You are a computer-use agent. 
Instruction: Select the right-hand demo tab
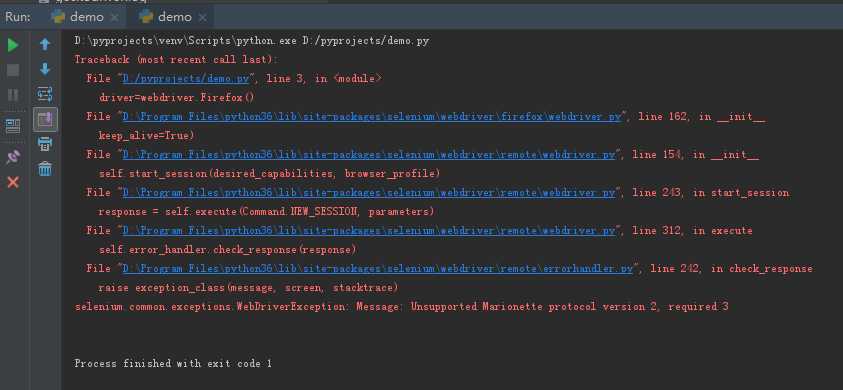point(175,17)
